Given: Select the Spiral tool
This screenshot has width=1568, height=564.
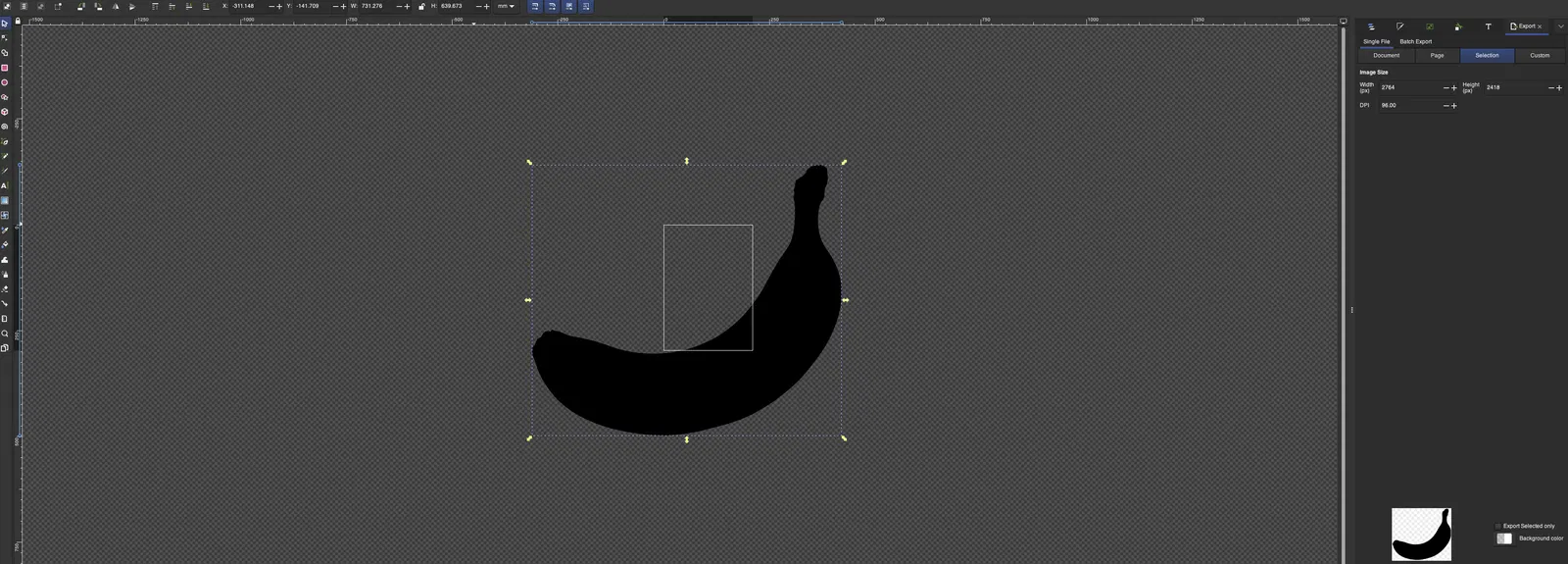Looking at the screenshot, I should click(5, 127).
